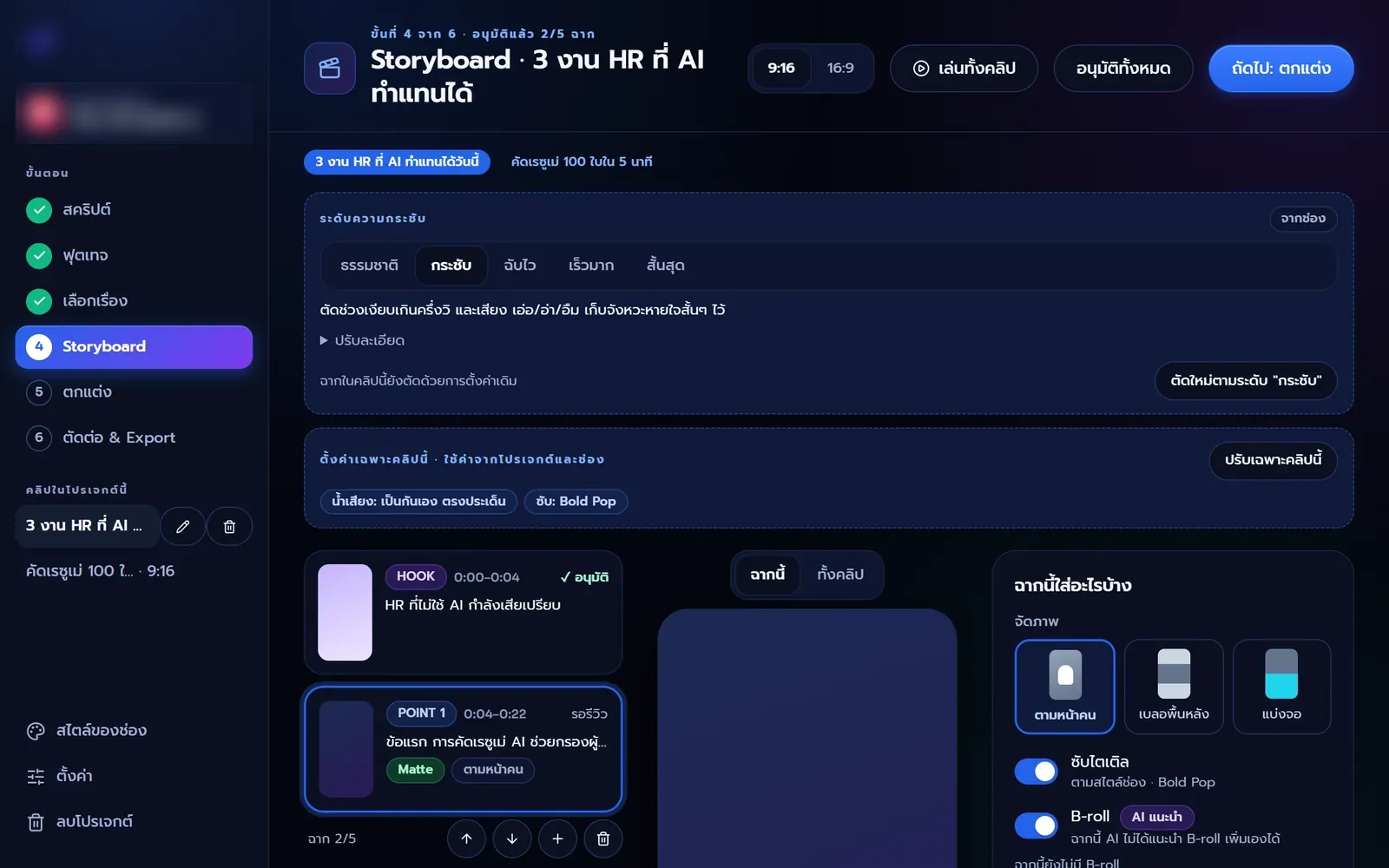Add a new scene with plus icon
This screenshot has height=868, width=1389.
tap(557, 838)
